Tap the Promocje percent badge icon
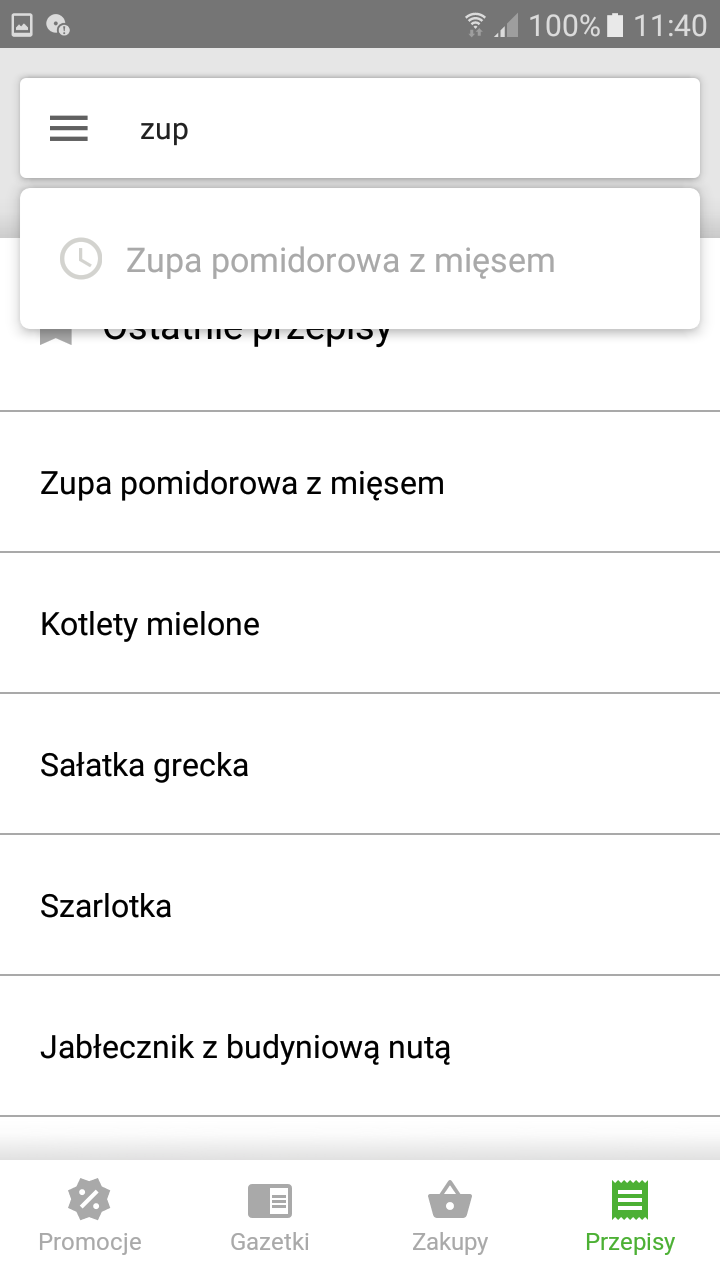The width and height of the screenshot is (720, 1280). click(x=89, y=1200)
